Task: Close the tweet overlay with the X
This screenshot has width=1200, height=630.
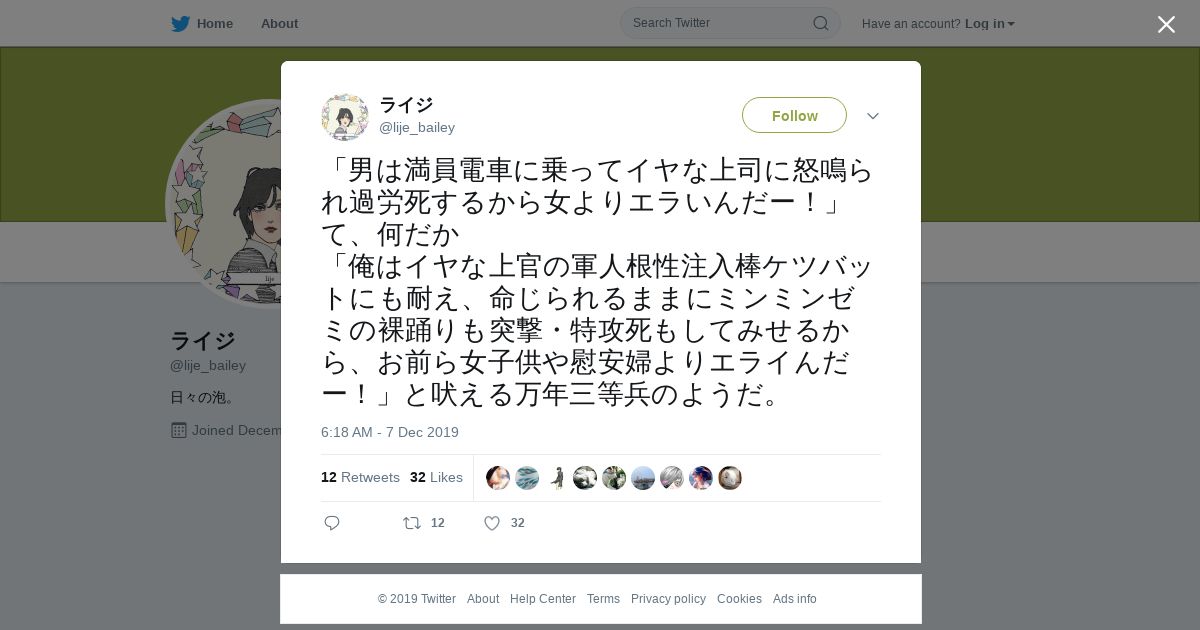Action: coord(1166,24)
